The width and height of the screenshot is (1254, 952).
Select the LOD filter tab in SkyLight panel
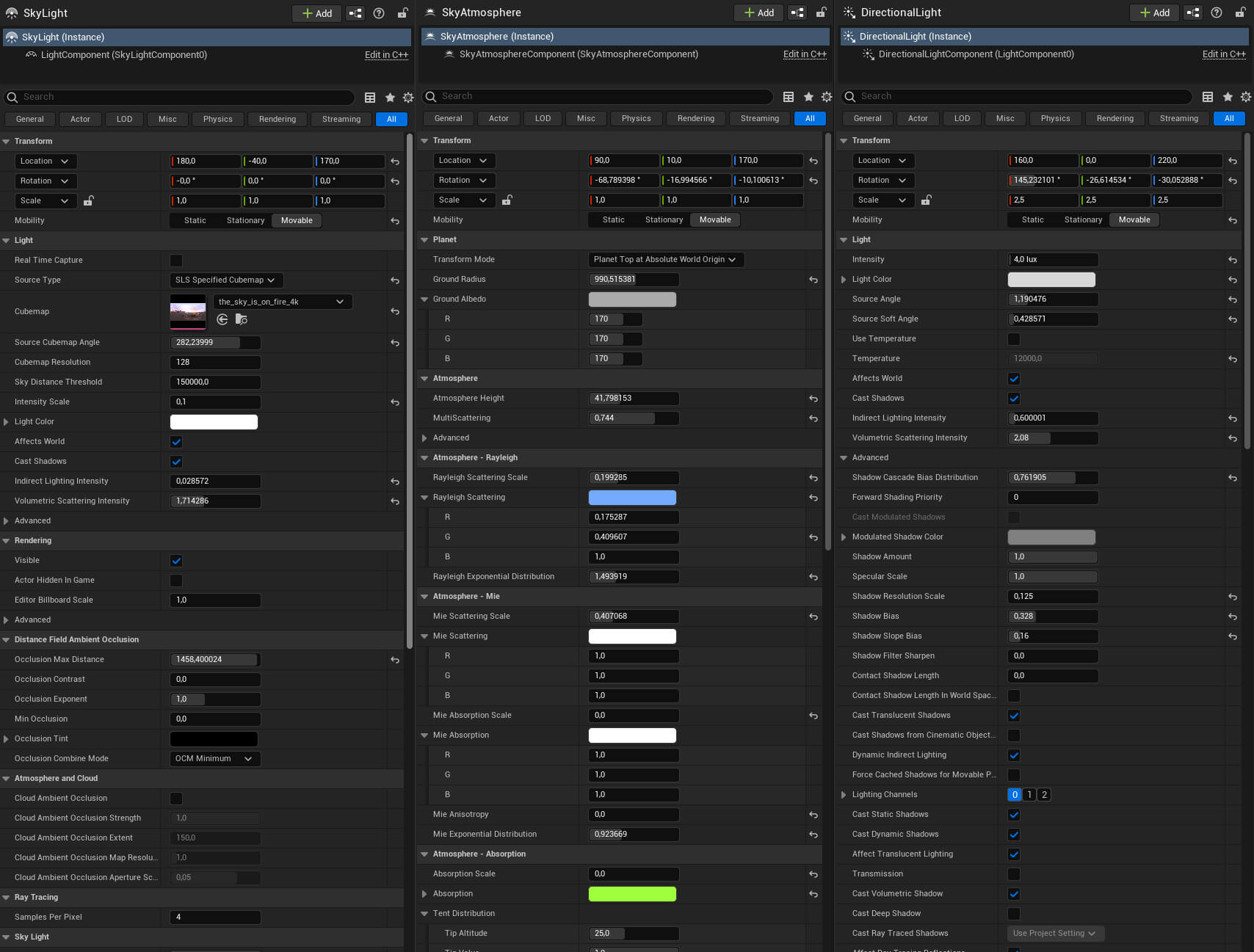[x=125, y=119]
